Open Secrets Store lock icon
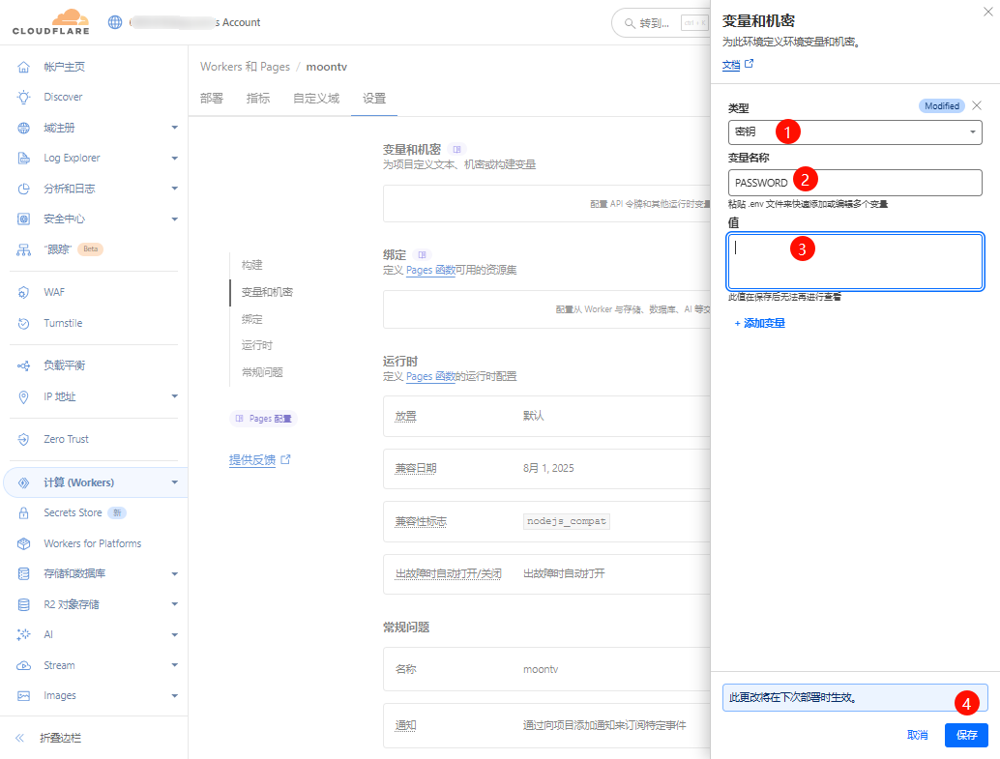The width and height of the screenshot is (1000, 759). click(x=23, y=513)
